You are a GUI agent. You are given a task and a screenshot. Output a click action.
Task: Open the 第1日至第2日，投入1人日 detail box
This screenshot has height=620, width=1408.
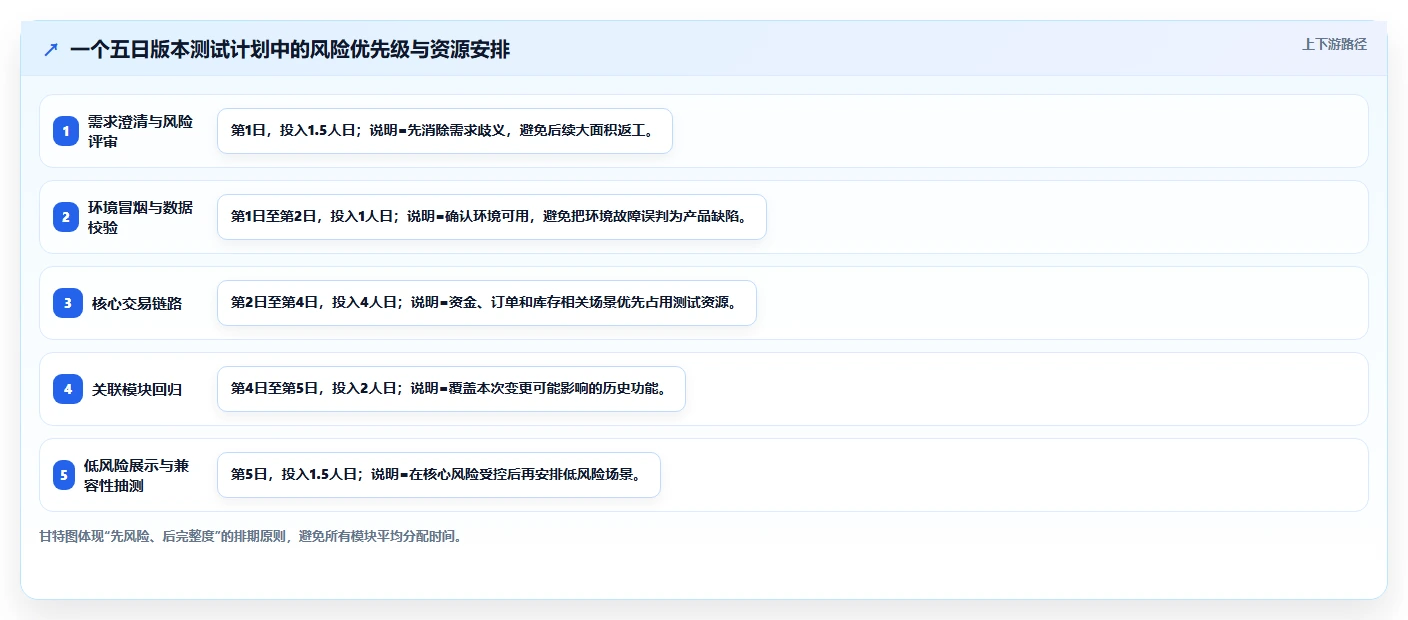coord(492,217)
